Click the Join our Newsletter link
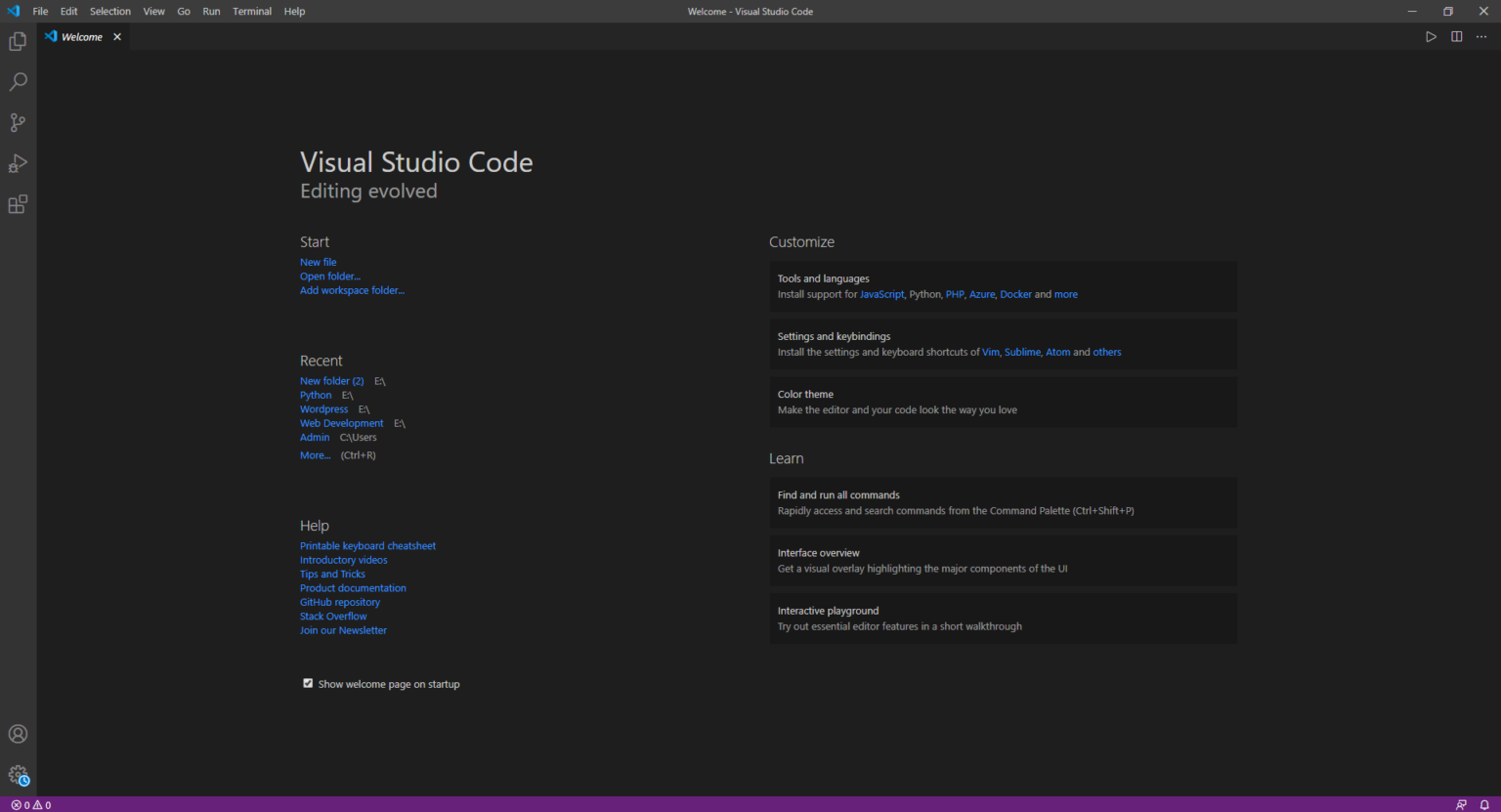The image size is (1501, 812). point(343,630)
